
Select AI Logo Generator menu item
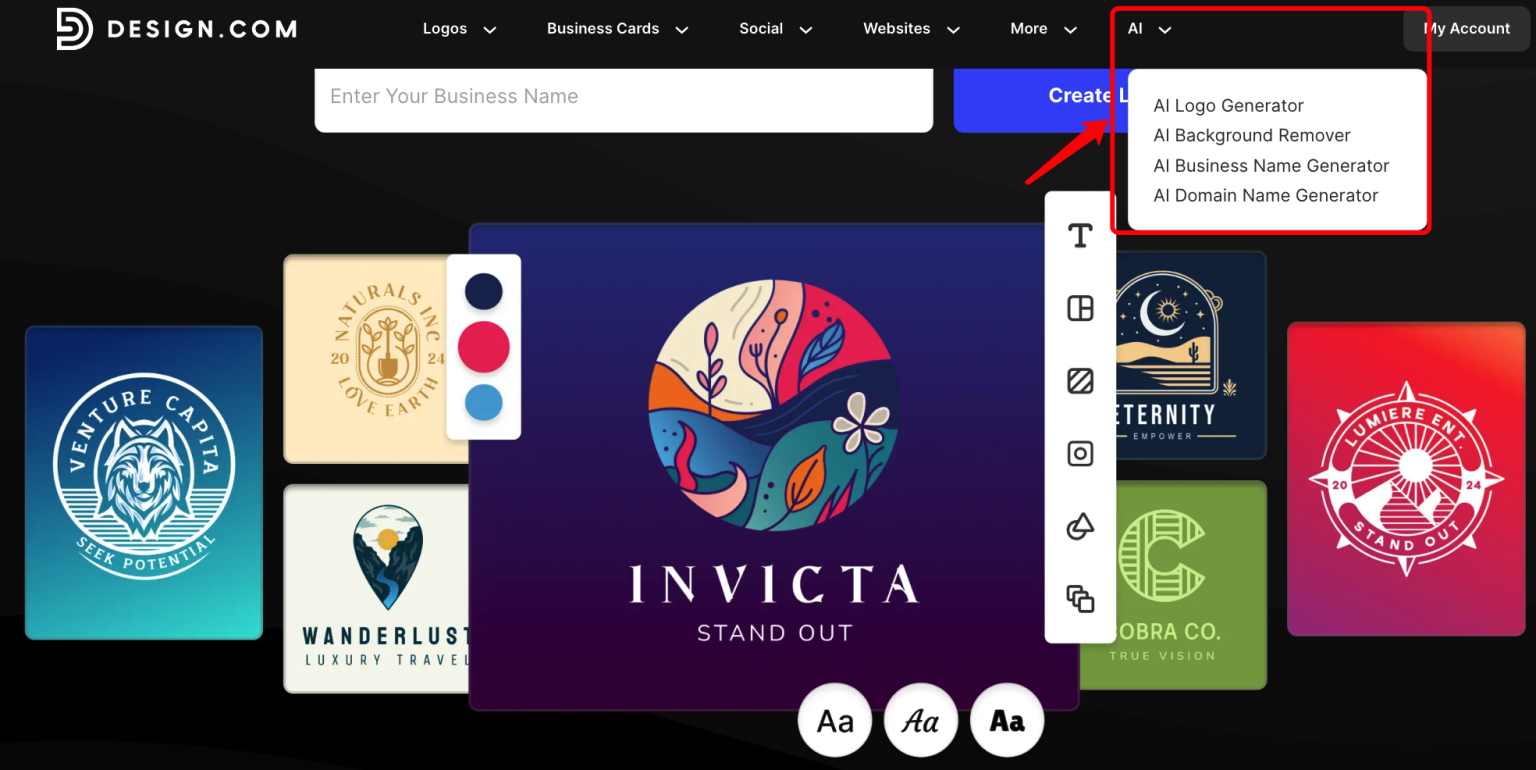(1228, 106)
